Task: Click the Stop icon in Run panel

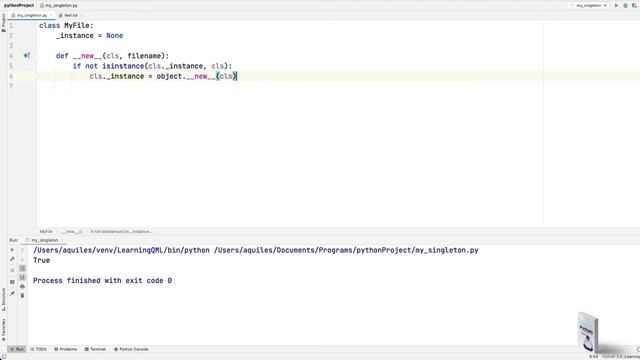Action: pyautogui.click(x=12, y=270)
